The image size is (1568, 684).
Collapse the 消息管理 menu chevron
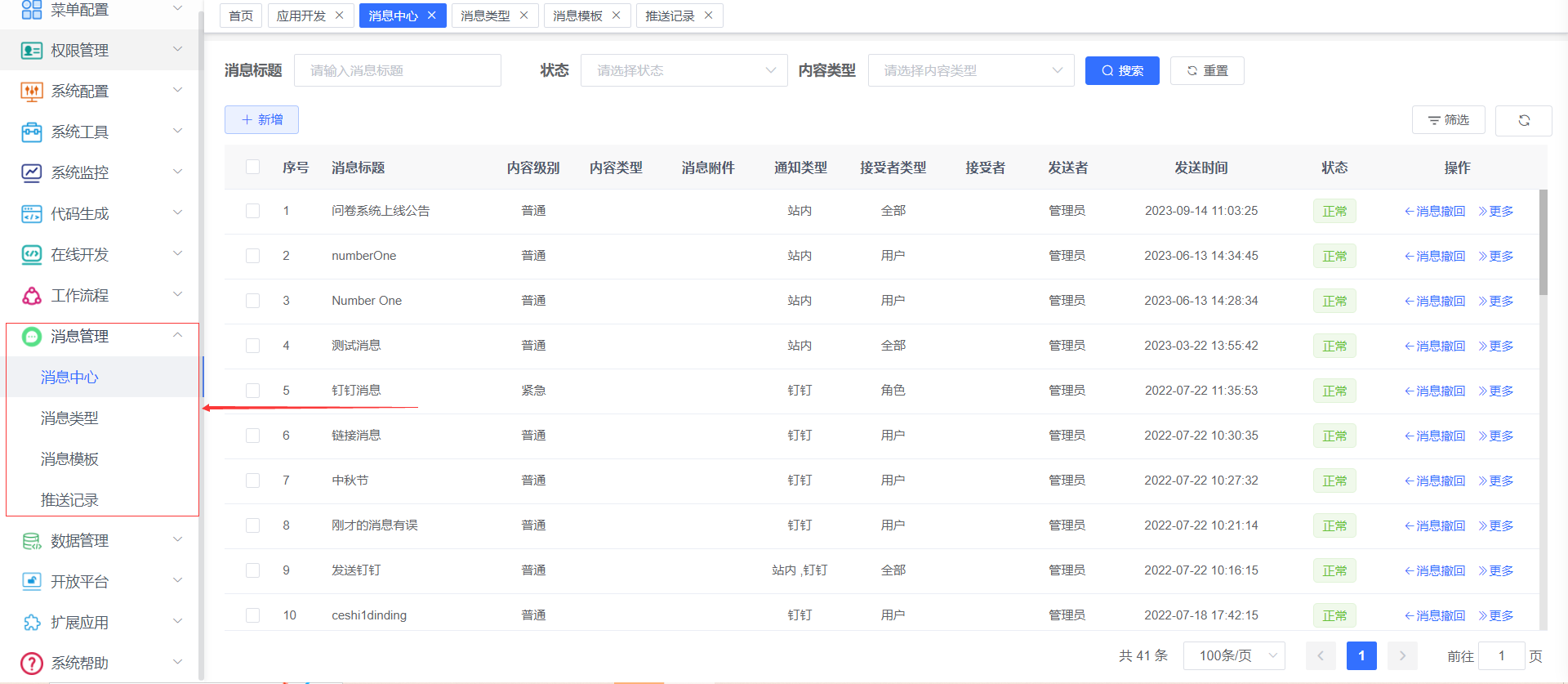177,336
